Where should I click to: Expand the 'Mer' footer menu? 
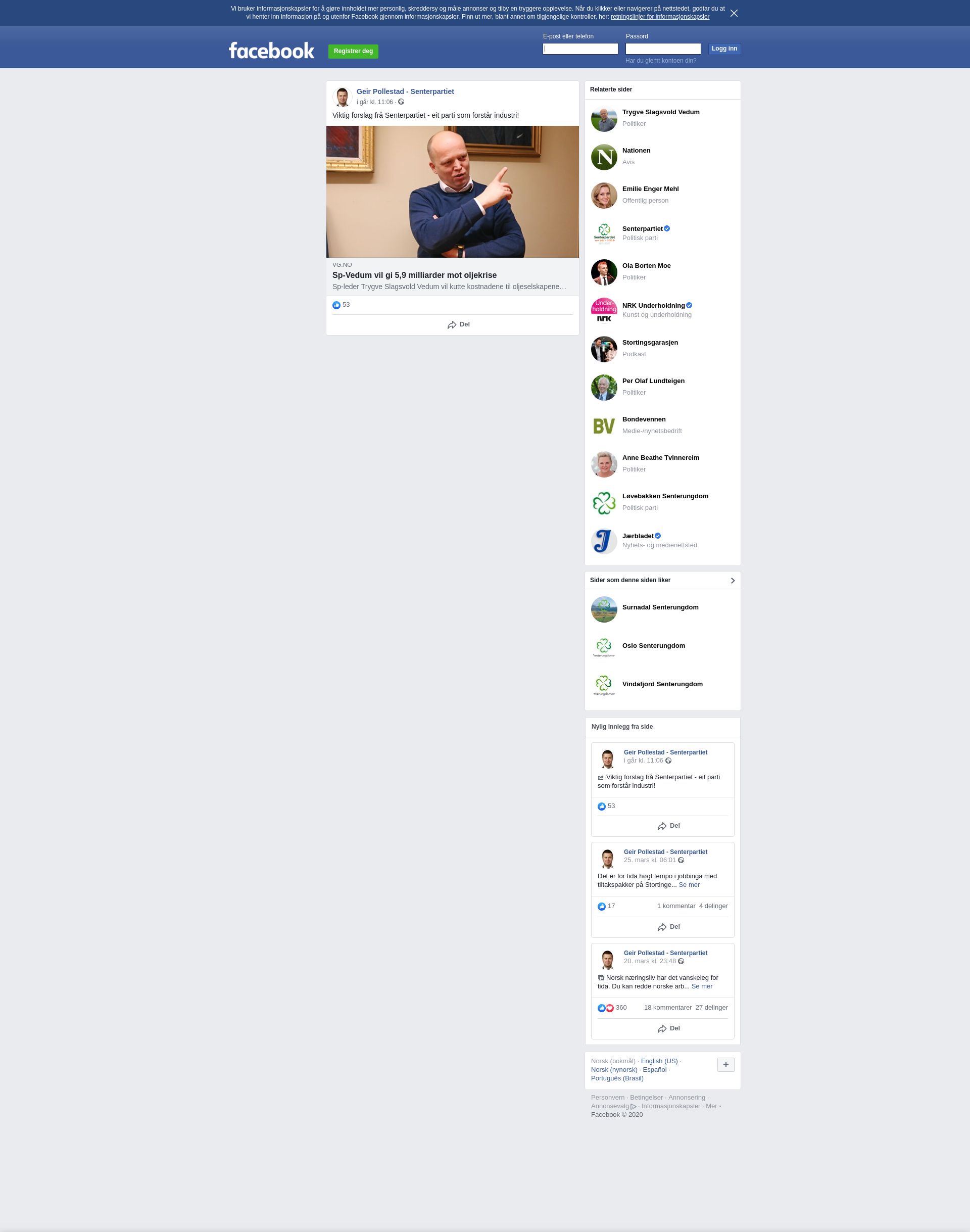pos(713,1106)
